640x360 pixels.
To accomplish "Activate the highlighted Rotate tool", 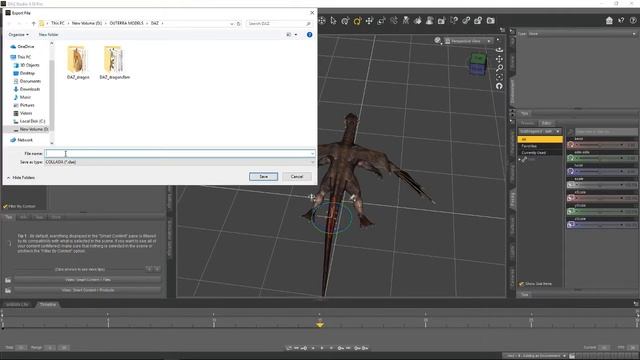I will coord(358,20).
